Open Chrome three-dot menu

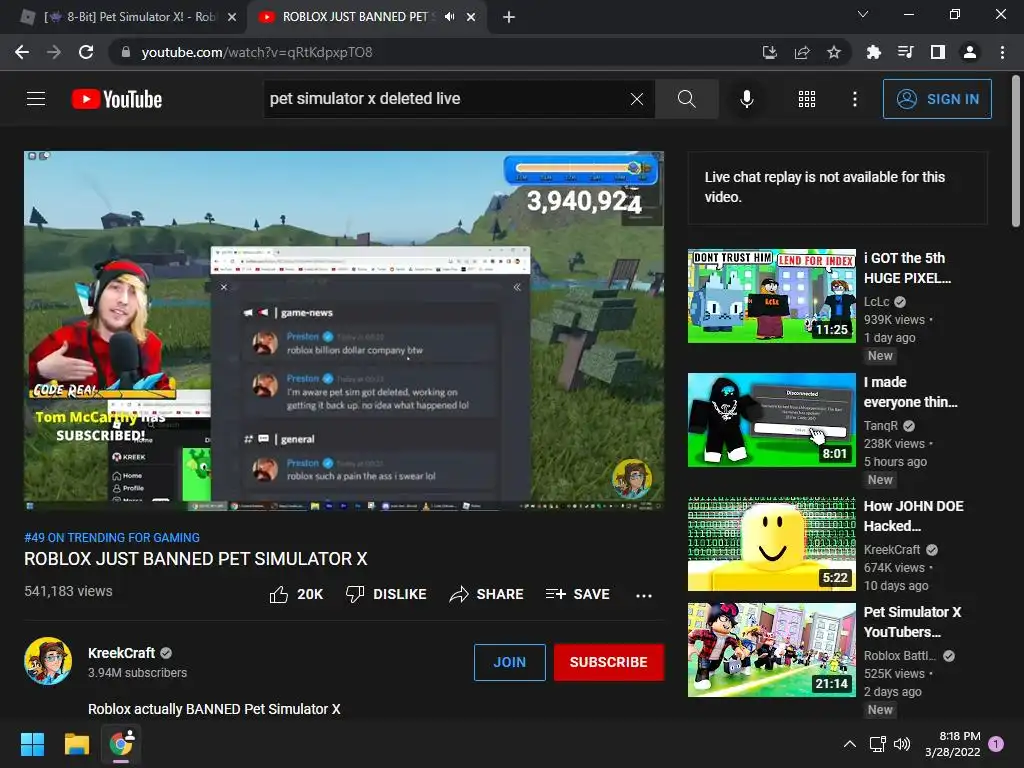pyautogui.click(x=1002, y=52)
